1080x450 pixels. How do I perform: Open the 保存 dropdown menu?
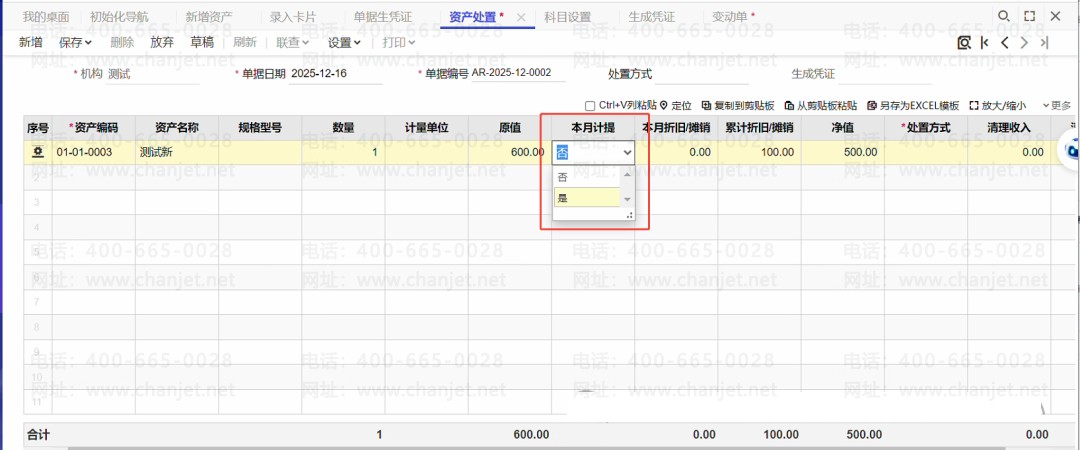[75, 42]
